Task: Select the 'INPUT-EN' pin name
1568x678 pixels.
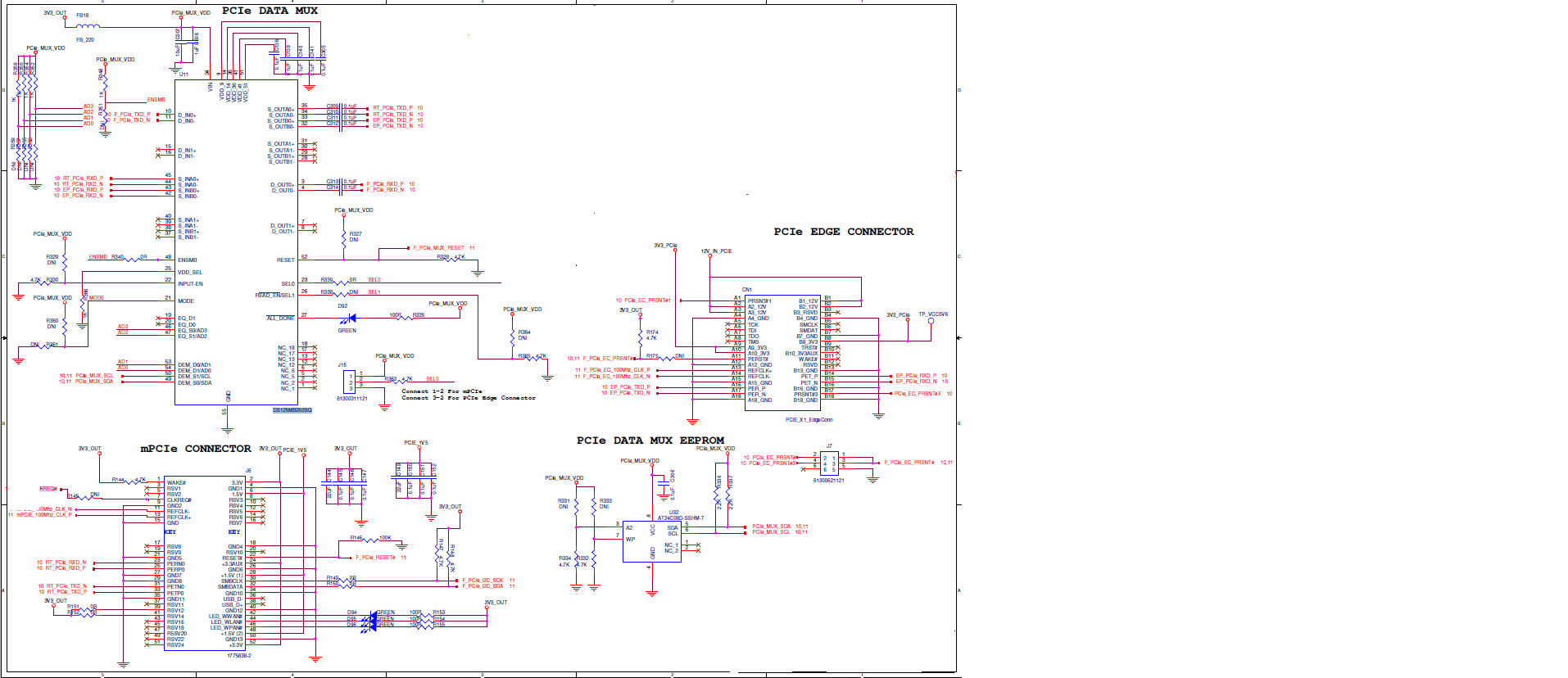Action: click(x=190, y=284)
